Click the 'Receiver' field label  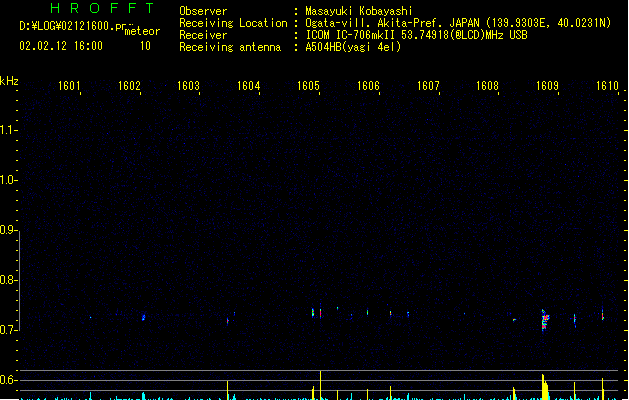coord(203,35)
